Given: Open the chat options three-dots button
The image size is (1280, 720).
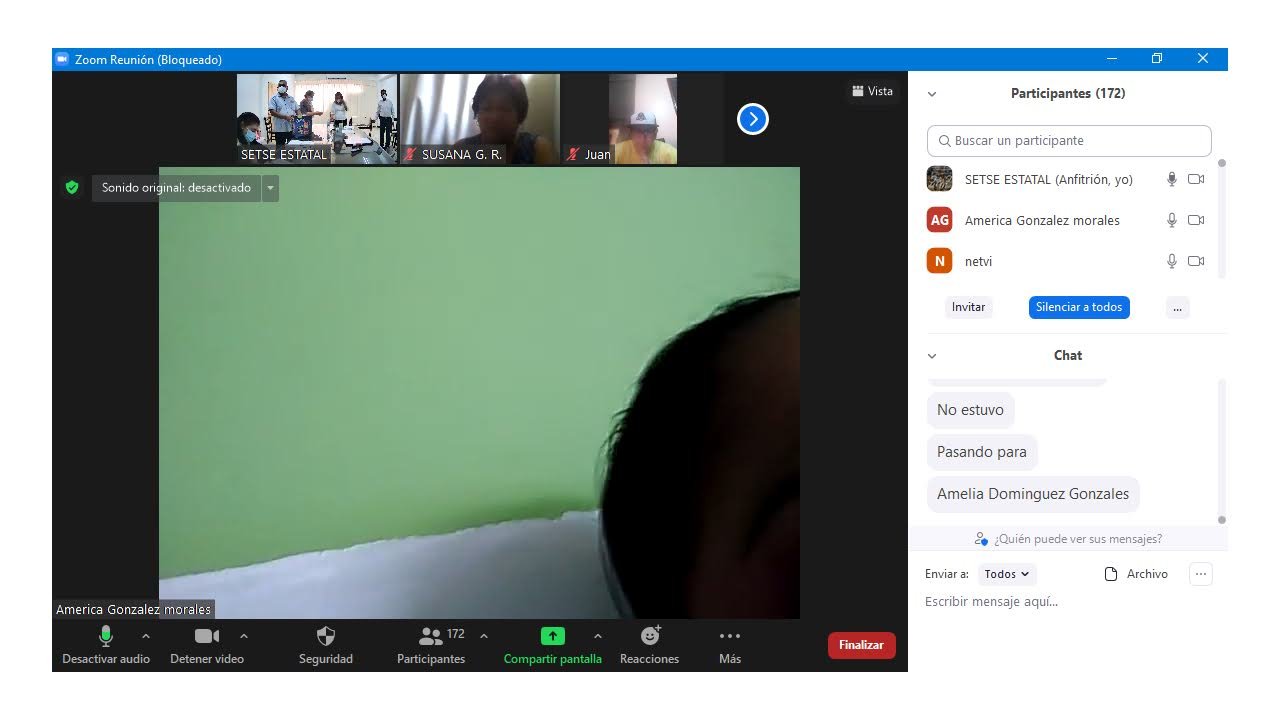Looking at the screenshot, I should 1201,574.
